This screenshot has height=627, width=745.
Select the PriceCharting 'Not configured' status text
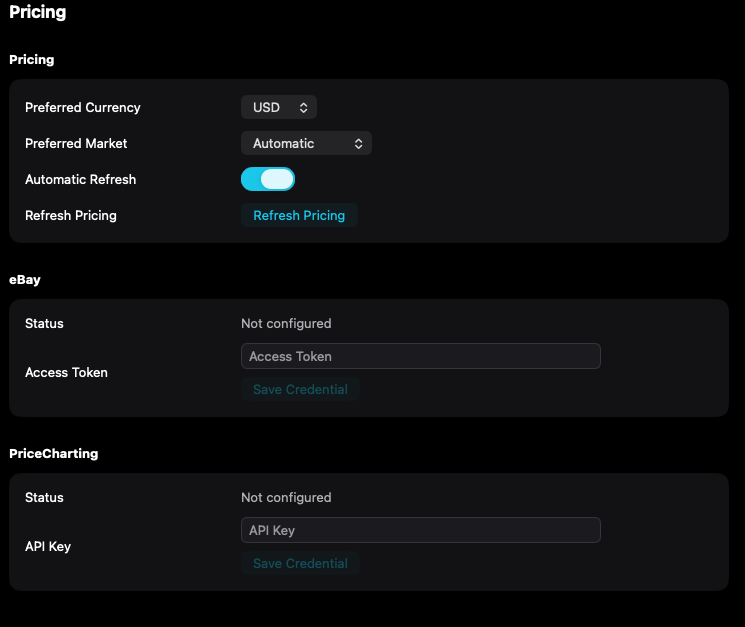click(286, 497)
